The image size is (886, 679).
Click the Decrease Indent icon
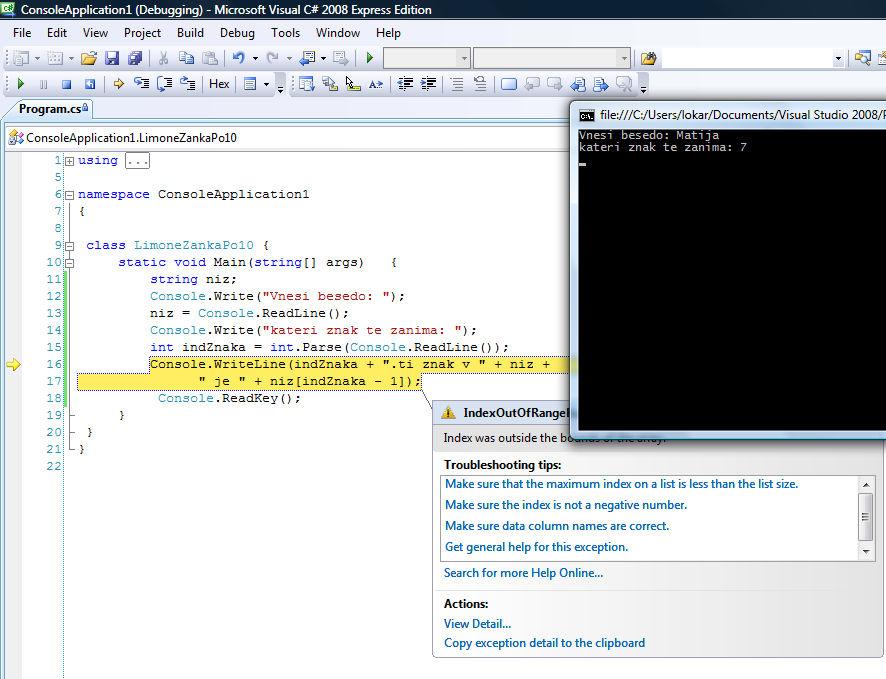(x=405, y=84)
